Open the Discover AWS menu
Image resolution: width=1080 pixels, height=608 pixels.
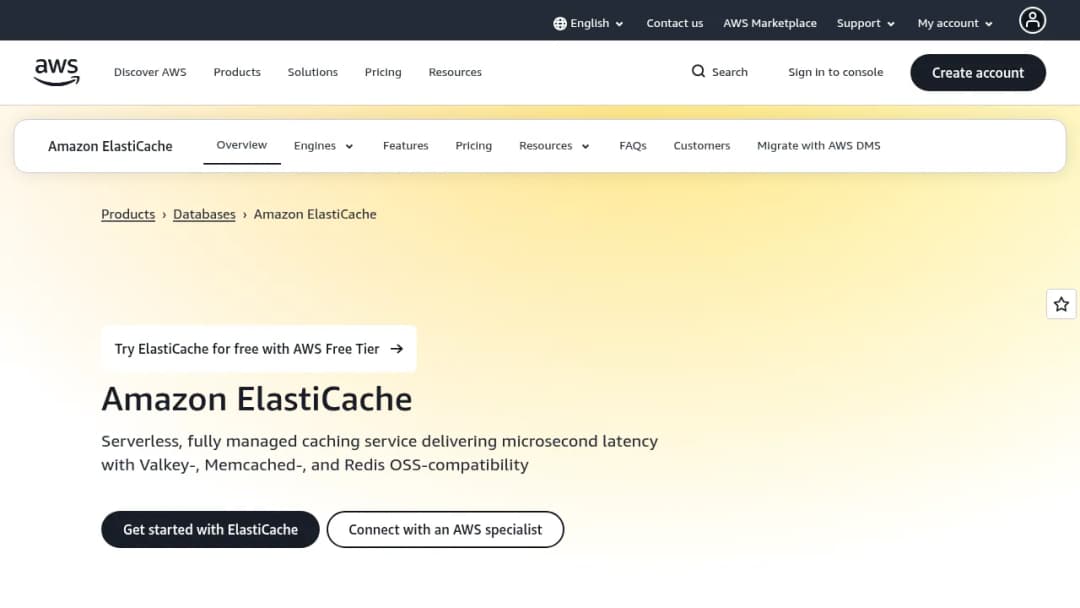[x=150, y=72]
